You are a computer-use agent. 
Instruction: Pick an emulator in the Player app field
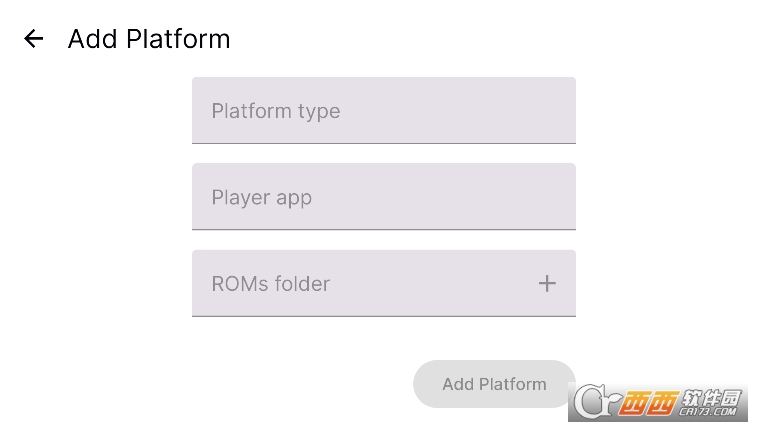[x=384, y=197]
